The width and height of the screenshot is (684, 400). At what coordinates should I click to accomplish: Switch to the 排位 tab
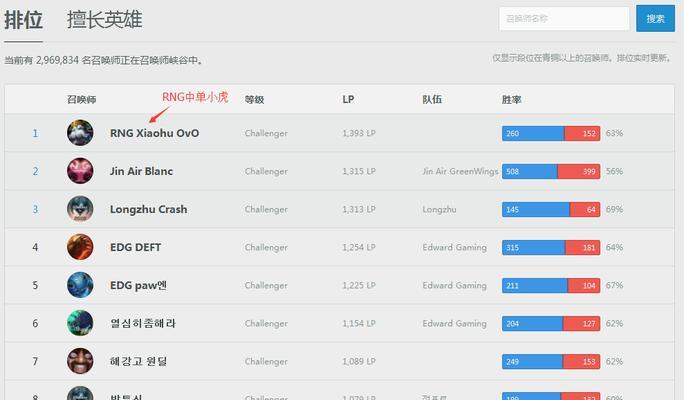(24, 20)
